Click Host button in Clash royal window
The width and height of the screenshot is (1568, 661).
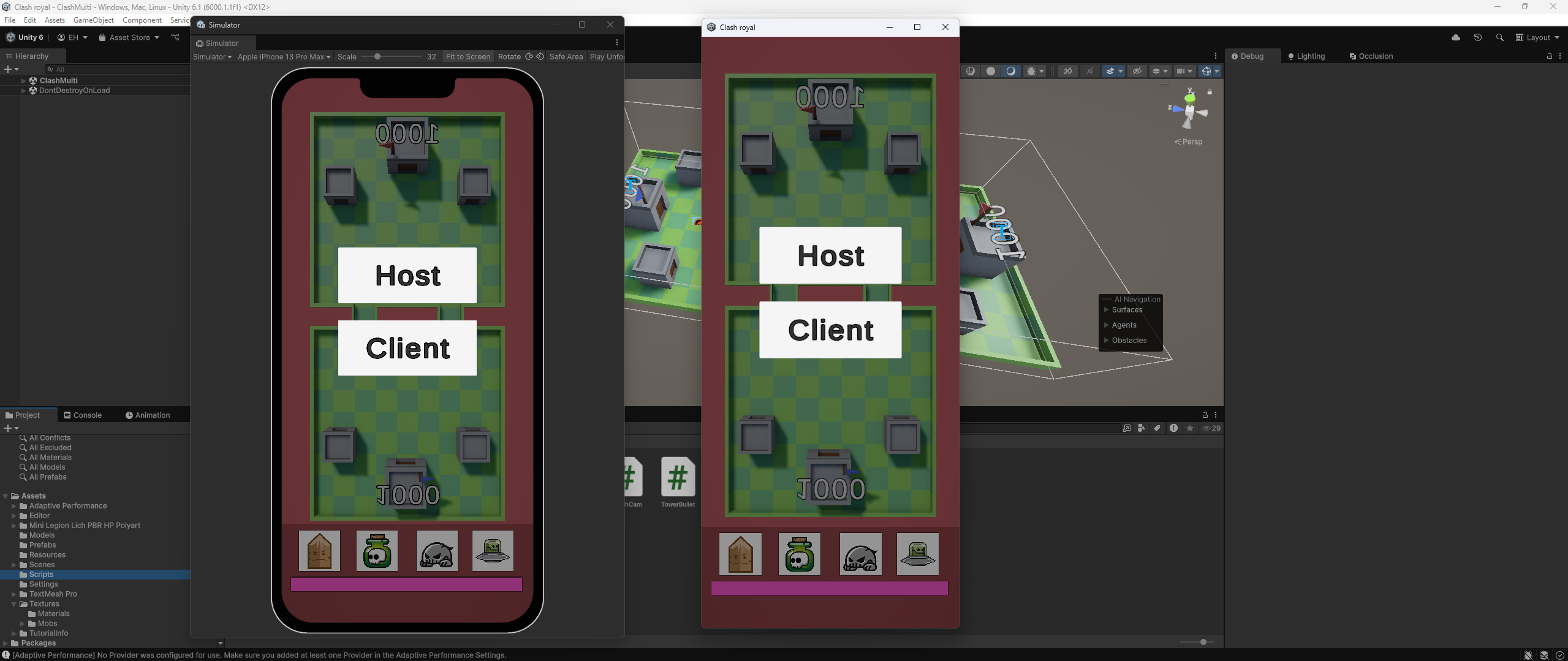(830, 255)
